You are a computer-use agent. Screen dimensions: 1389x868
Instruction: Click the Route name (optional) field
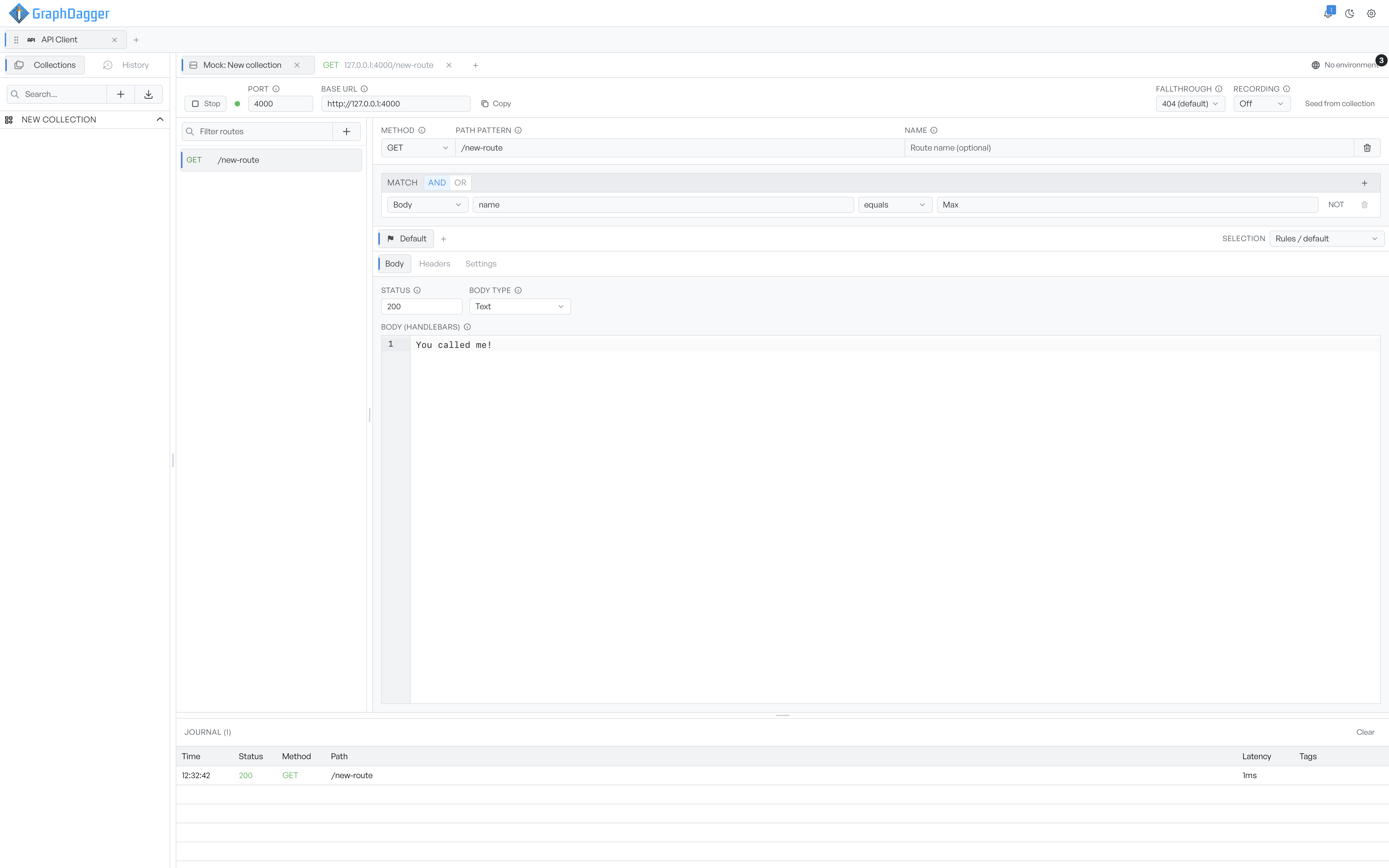click(1129, 147)
